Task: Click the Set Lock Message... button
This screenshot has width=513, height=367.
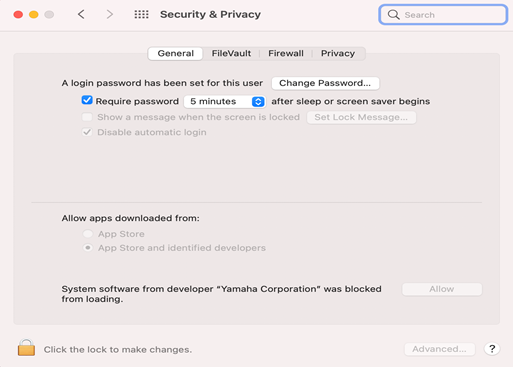Action: click(x=361, y=117)
